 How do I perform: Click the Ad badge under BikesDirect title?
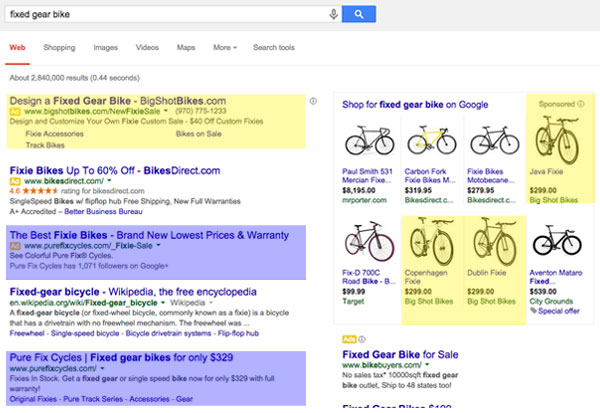[x=15, y=181]
